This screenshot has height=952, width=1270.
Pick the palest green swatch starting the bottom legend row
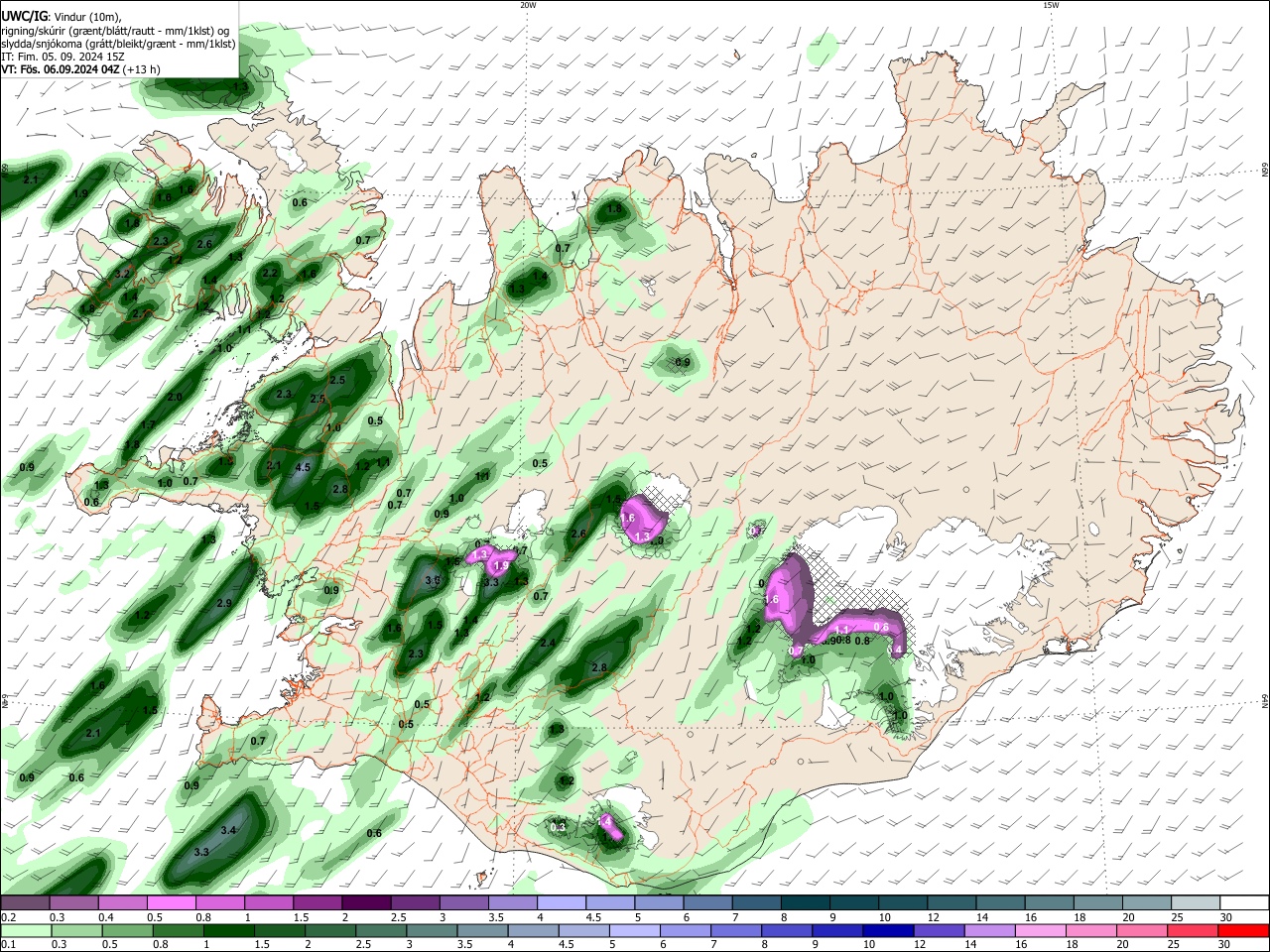[x=25, y=930]
